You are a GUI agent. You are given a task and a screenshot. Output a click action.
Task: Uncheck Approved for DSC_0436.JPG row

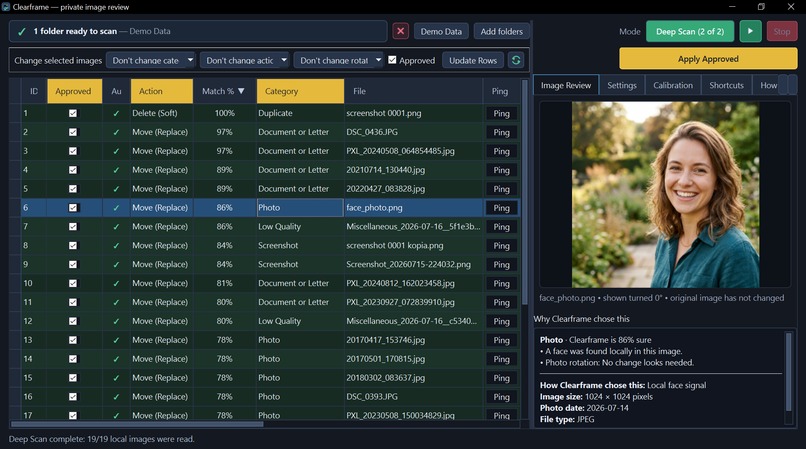point(73,132)
